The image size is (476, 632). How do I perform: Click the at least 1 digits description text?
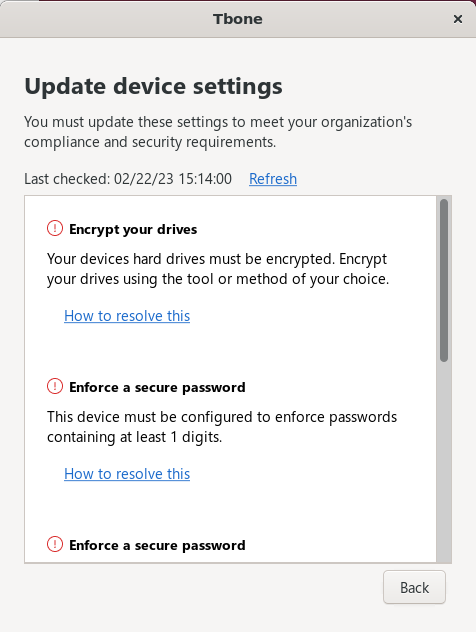pyautogui.click(x=222, y=427)
